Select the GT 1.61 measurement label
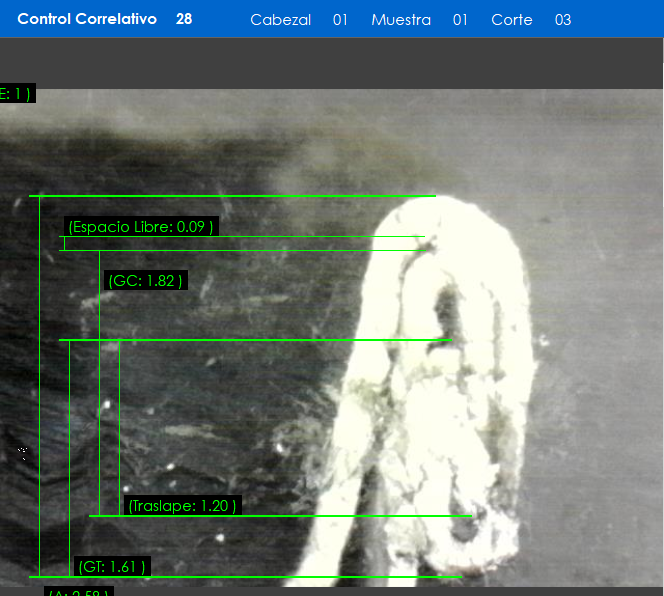 112,567
